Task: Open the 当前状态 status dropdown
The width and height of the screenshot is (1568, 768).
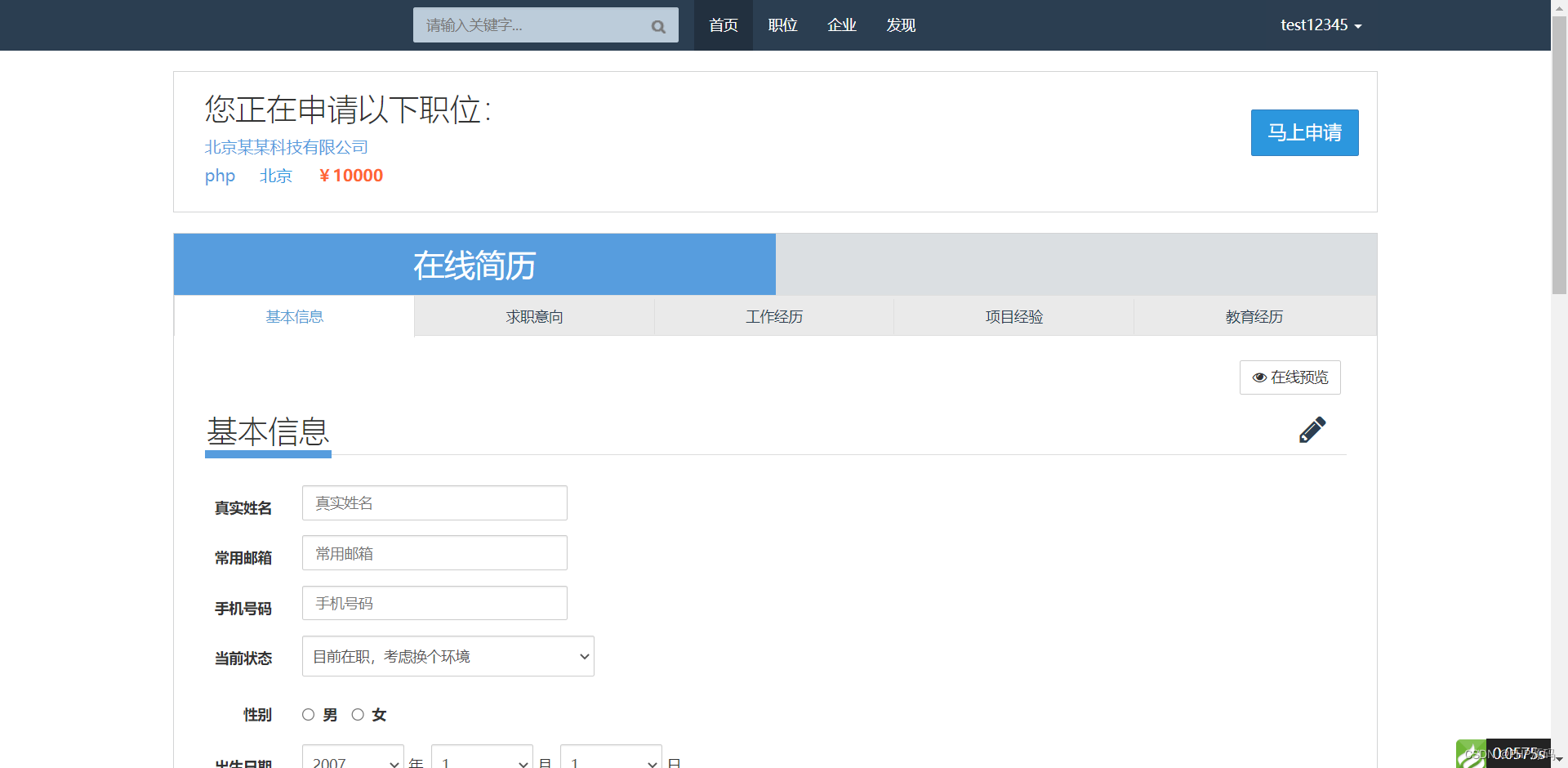Action: tap(448, 656)
